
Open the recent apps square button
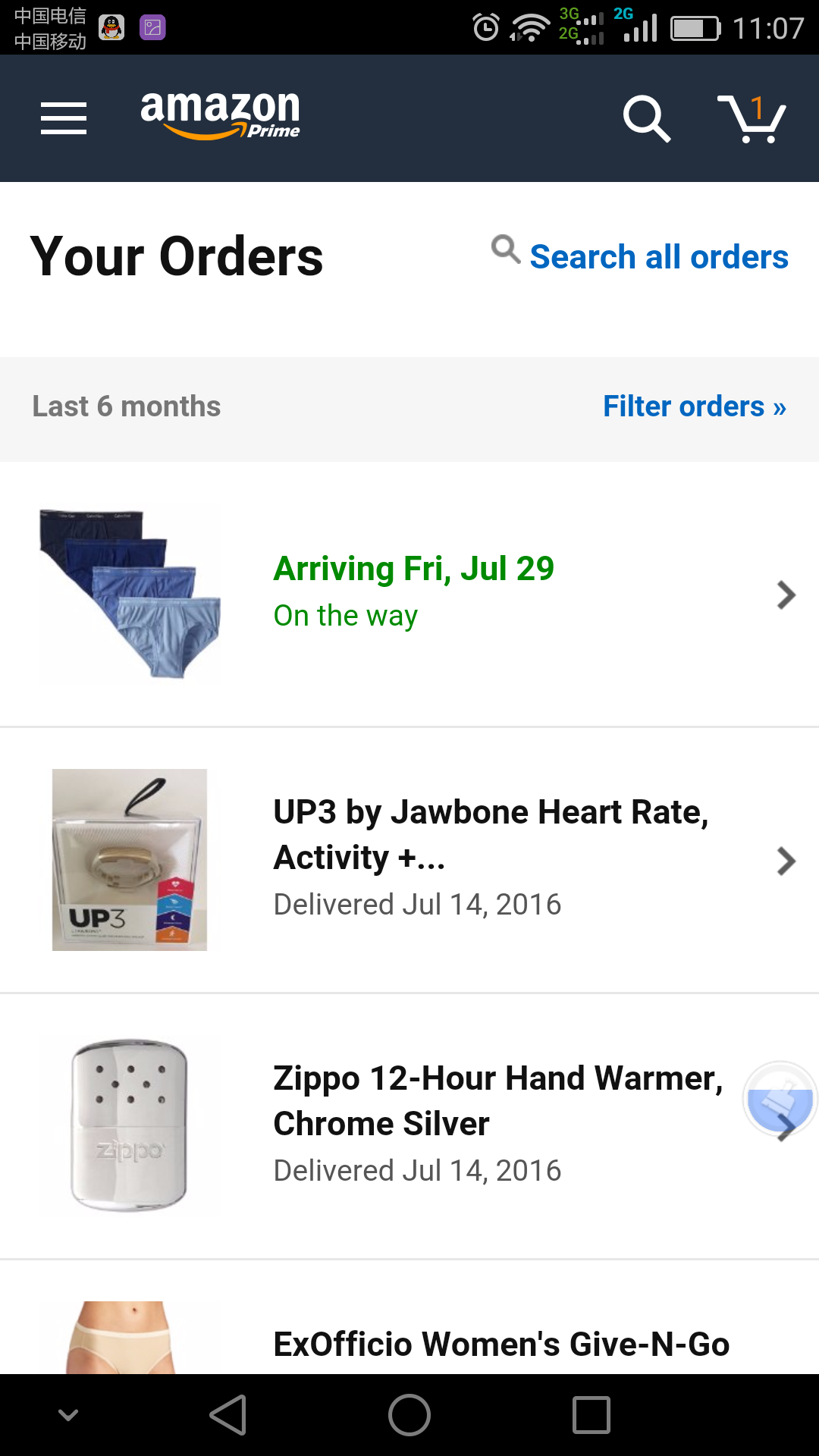[591, 1415]
